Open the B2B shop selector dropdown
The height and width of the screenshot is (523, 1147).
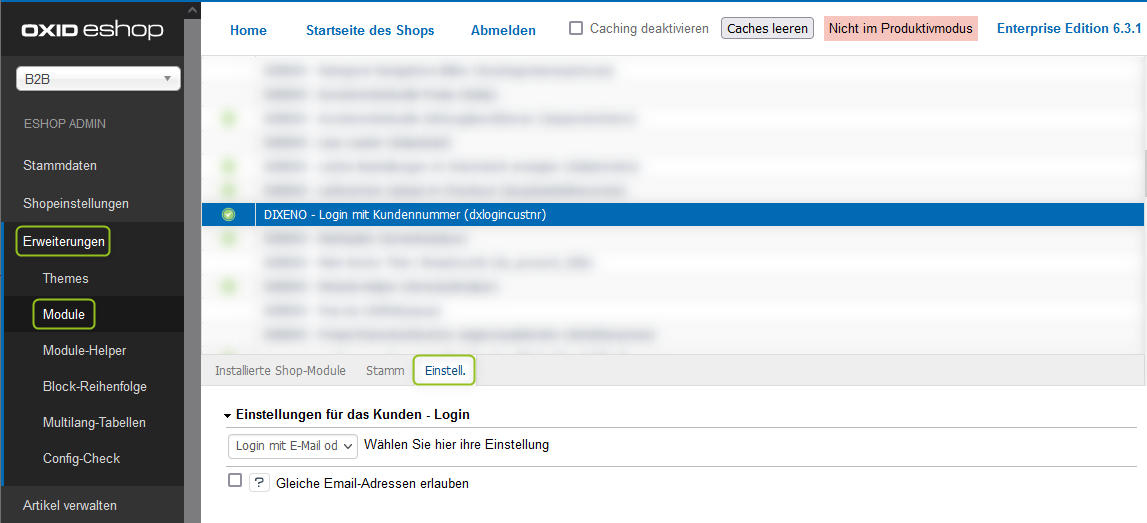[x=99, y=80]
